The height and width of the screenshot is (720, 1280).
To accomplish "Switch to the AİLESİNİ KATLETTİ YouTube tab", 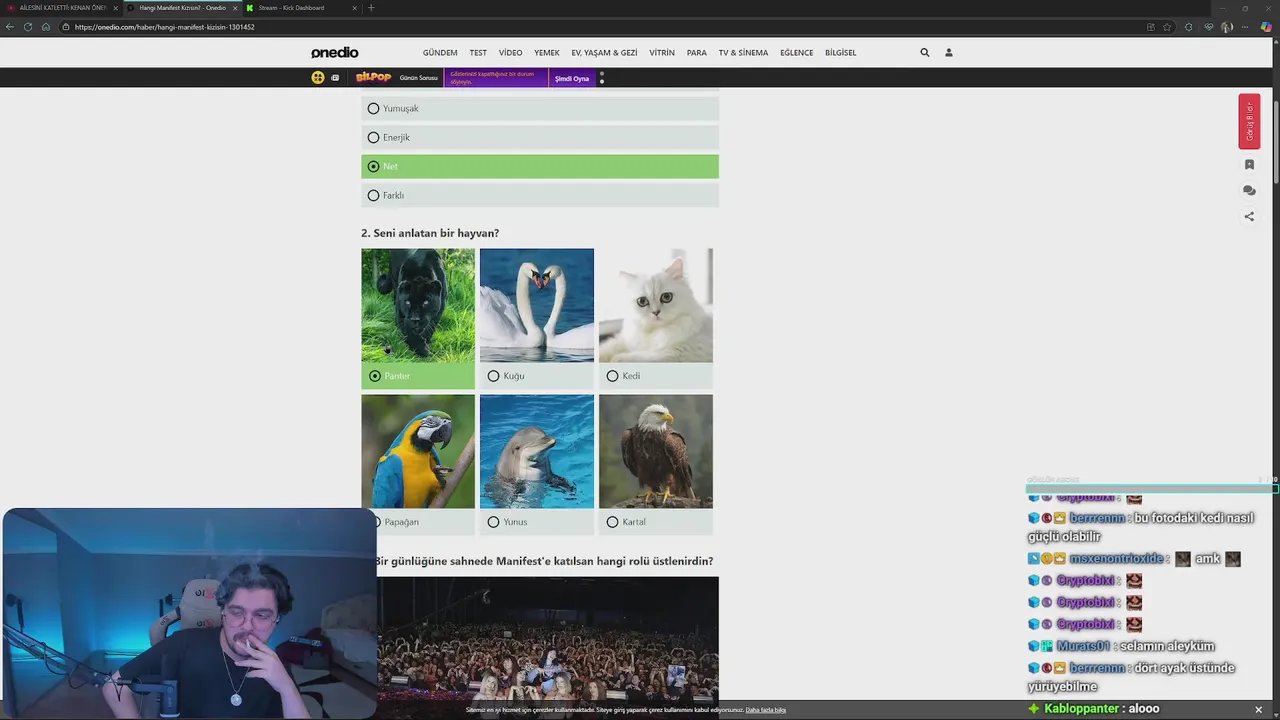I will (x=60, y=8).
